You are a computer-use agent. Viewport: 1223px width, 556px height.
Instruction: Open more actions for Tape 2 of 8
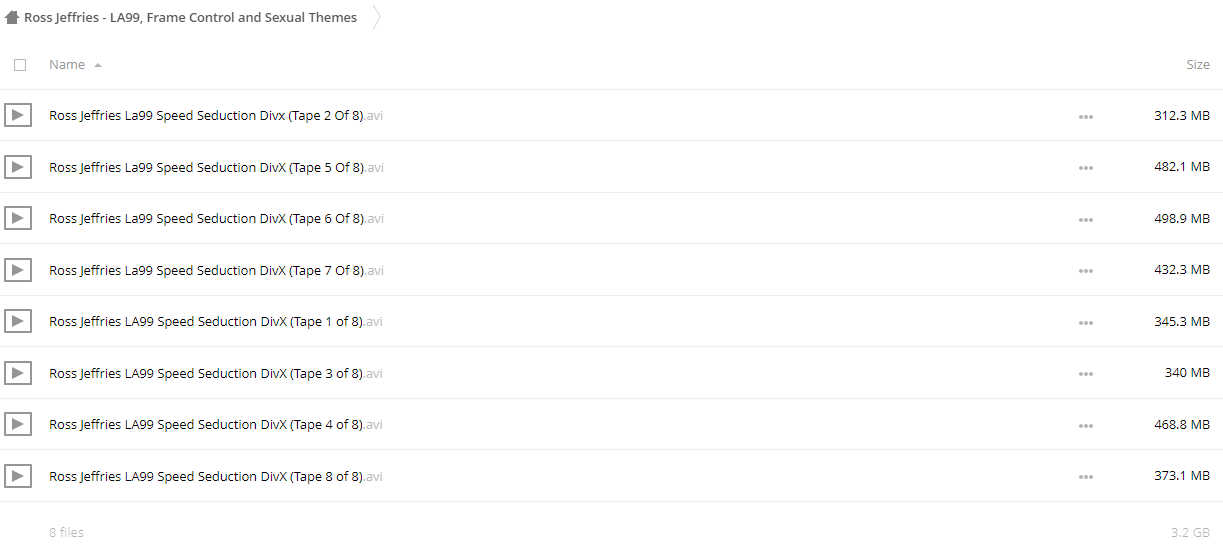1086,116
